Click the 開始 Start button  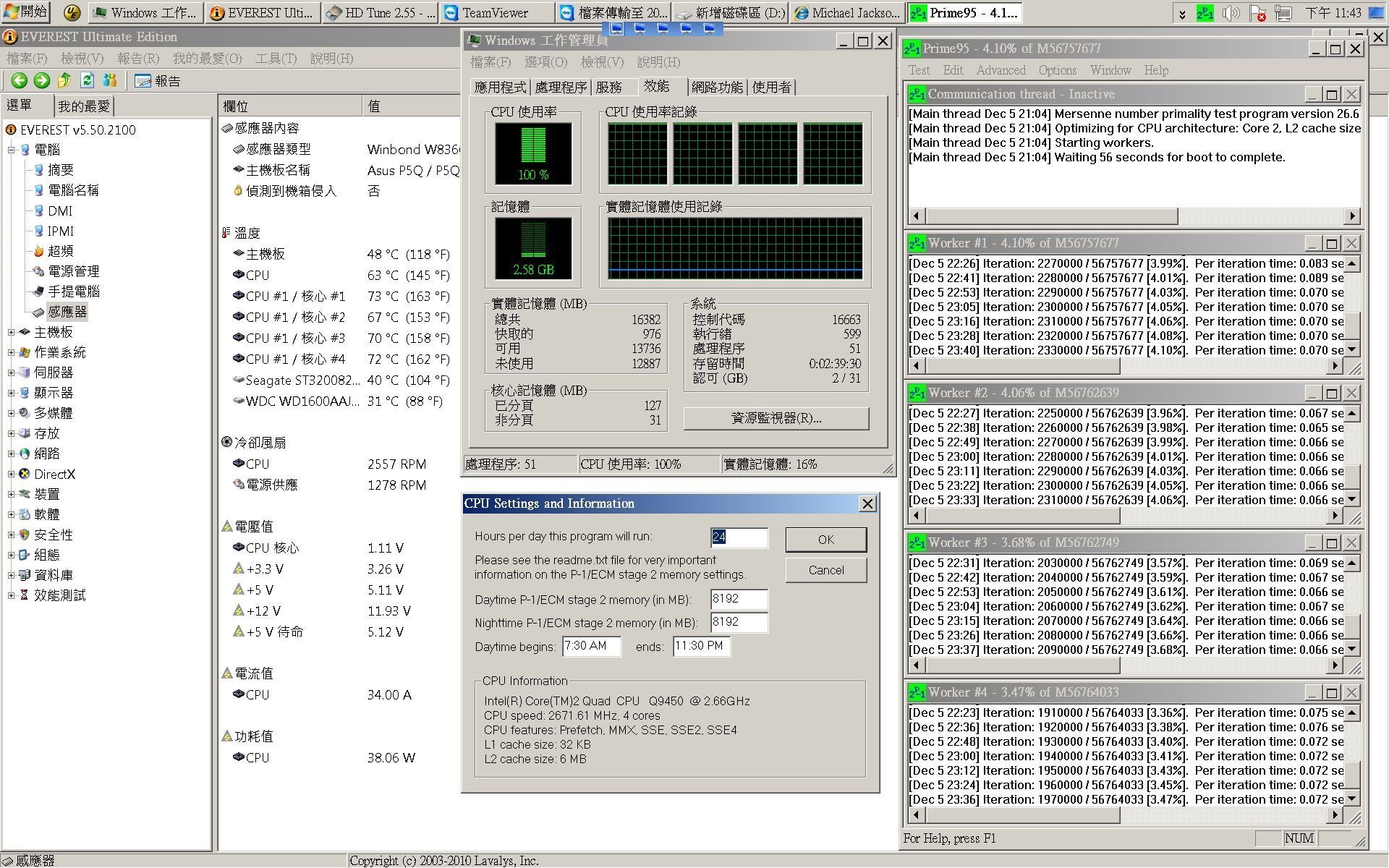26,12
